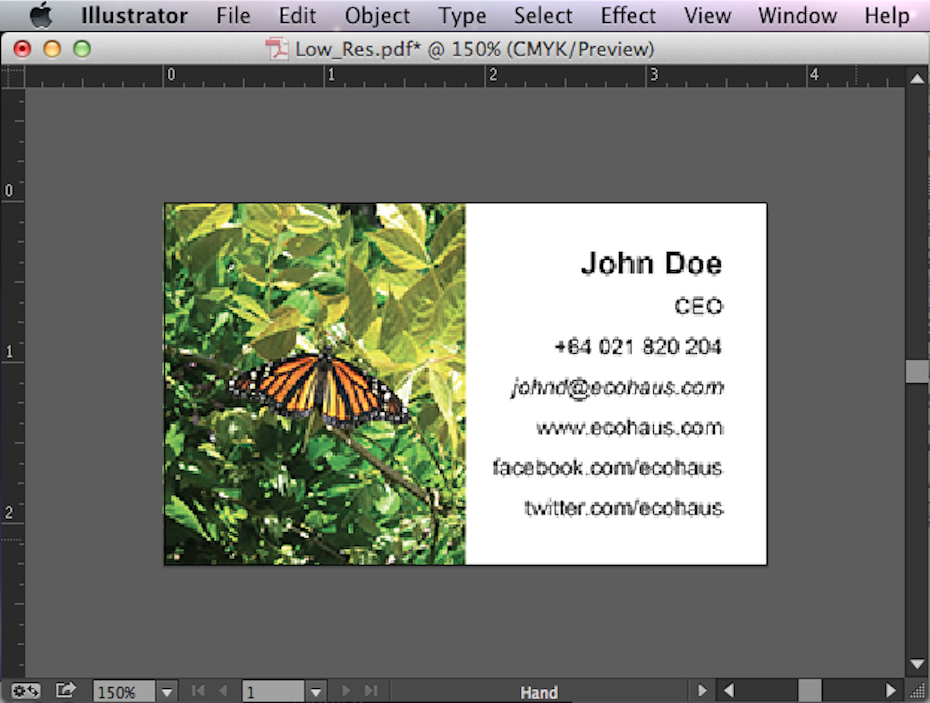Viewport: 930px width, 703px height.
Task: Open the Apple menu
Action: [x=41, y=16]
